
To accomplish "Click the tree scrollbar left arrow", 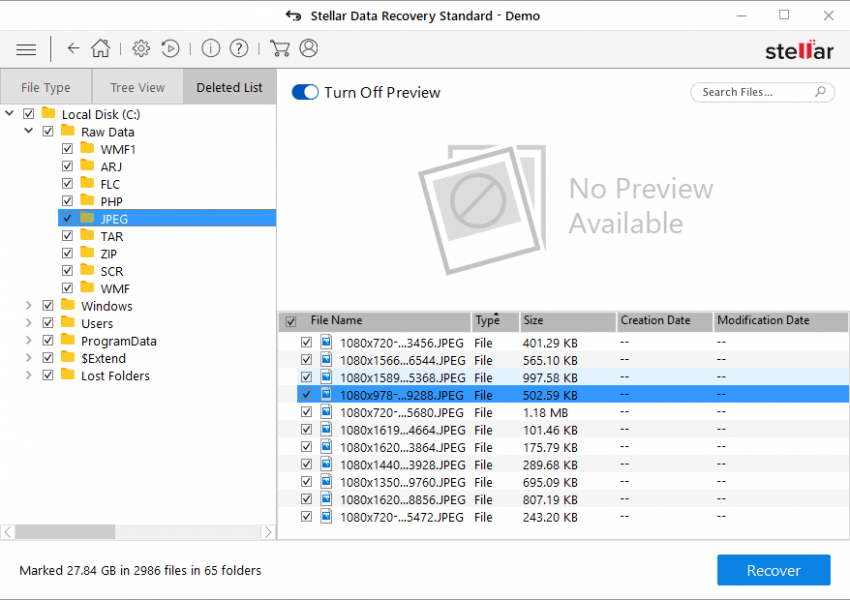I will coord(8,532).
